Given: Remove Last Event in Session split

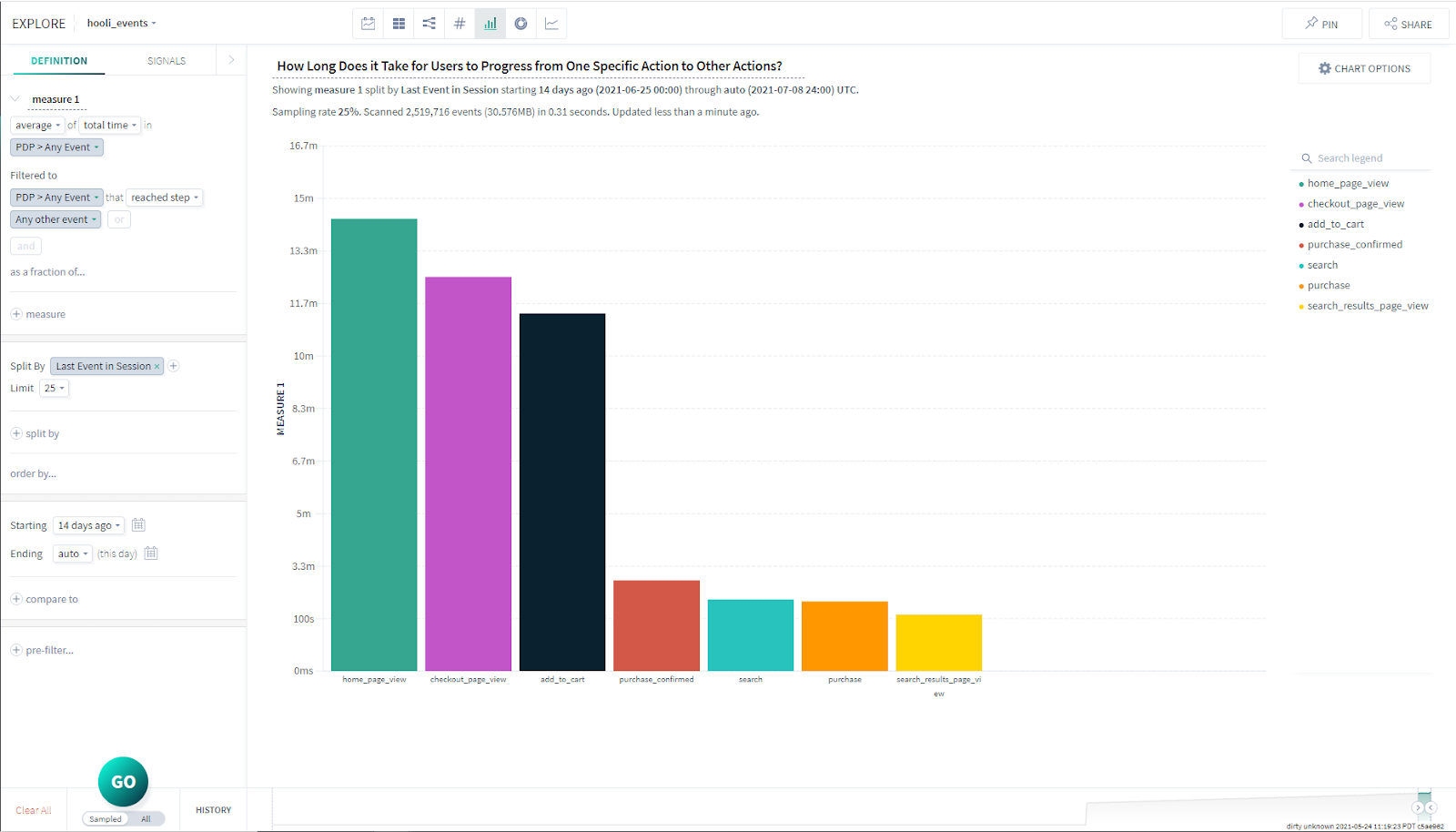Looking at the screenshot, I should 157,367.
